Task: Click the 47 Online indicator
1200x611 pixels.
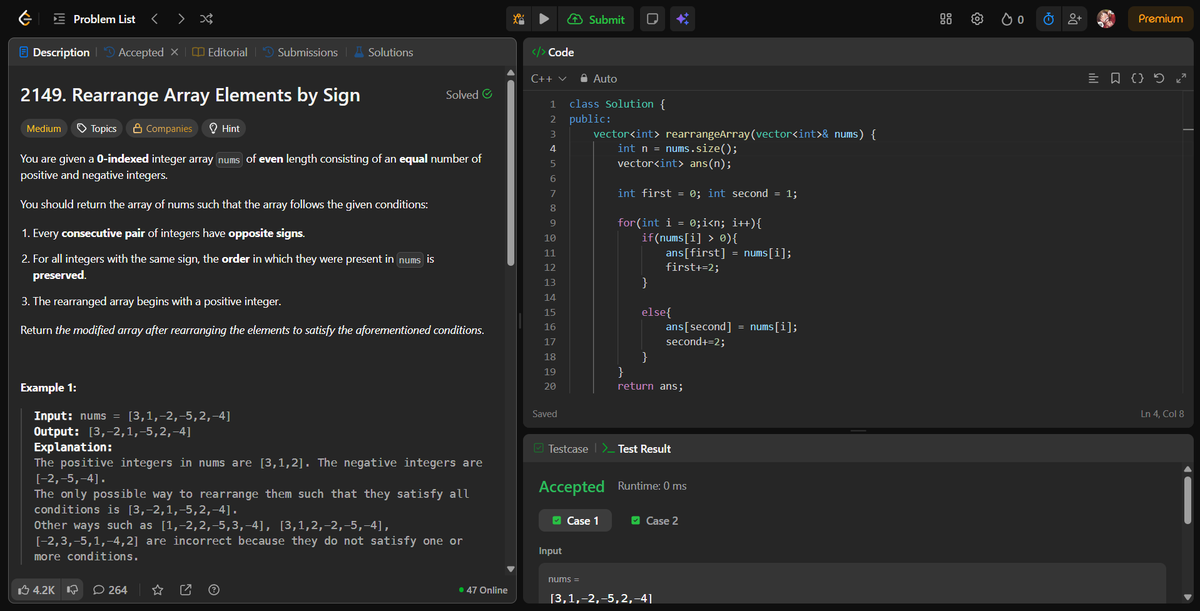Action: [x=482, y=590]
